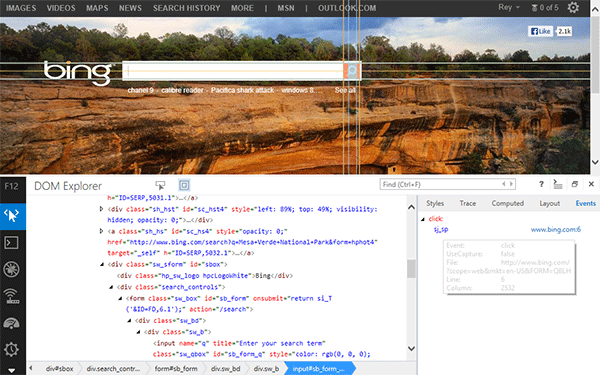The image size is (600, 375).
Task: Click the 'chanel 9' recent search
Action: [x=140, y=90]
